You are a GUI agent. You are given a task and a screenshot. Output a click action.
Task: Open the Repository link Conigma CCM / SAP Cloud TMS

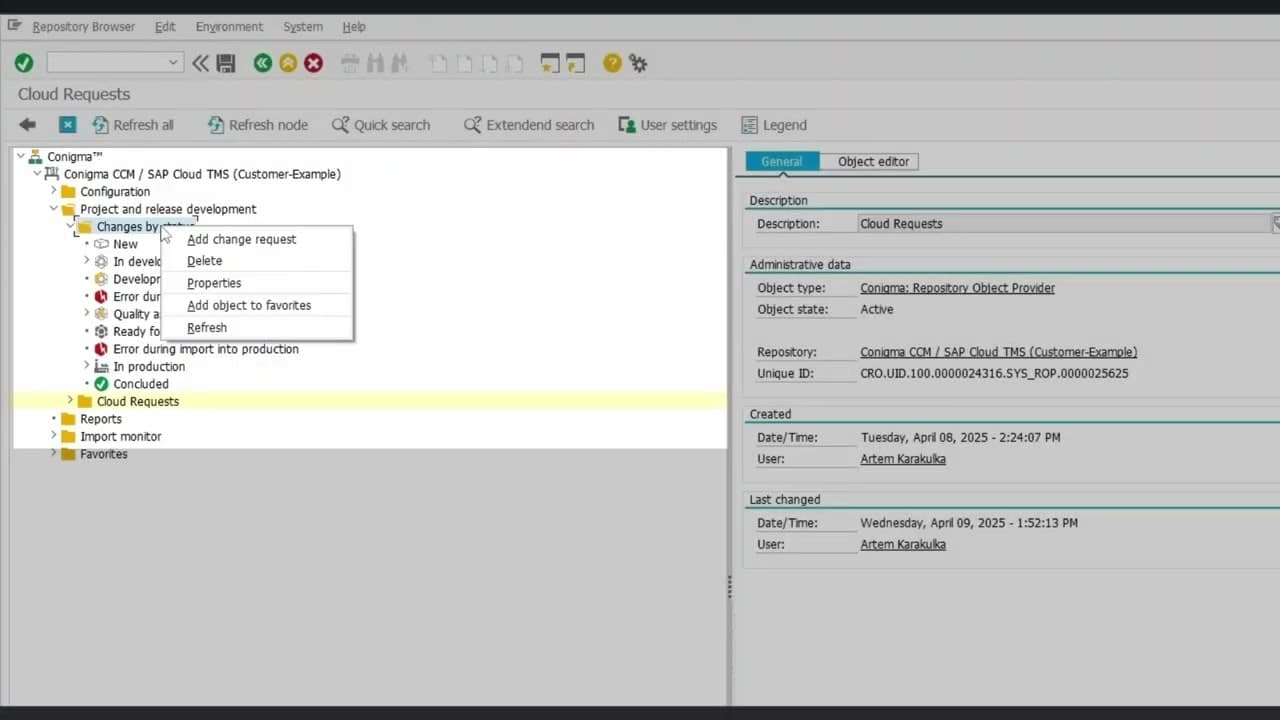(x=998, y=352)
